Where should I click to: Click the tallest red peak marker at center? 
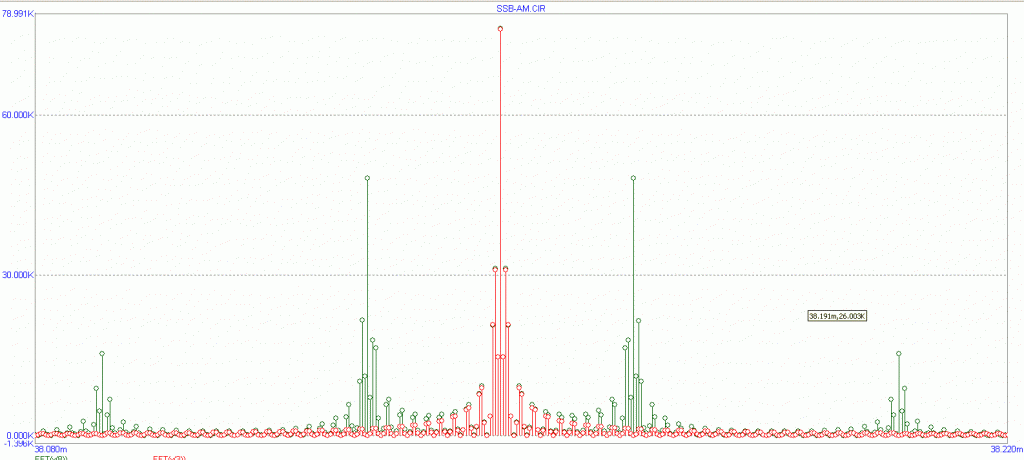(500, 29)
